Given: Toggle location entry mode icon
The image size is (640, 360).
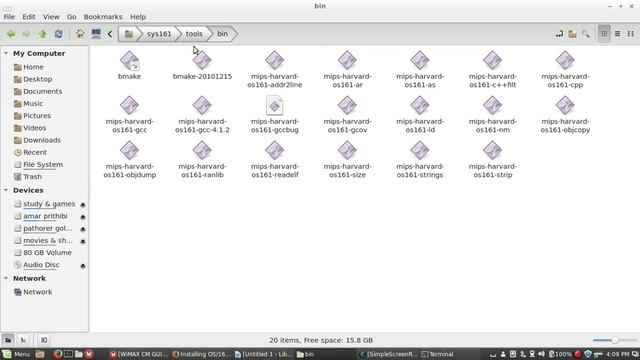Looking at the screenshot, I should (x=559, y=34).
